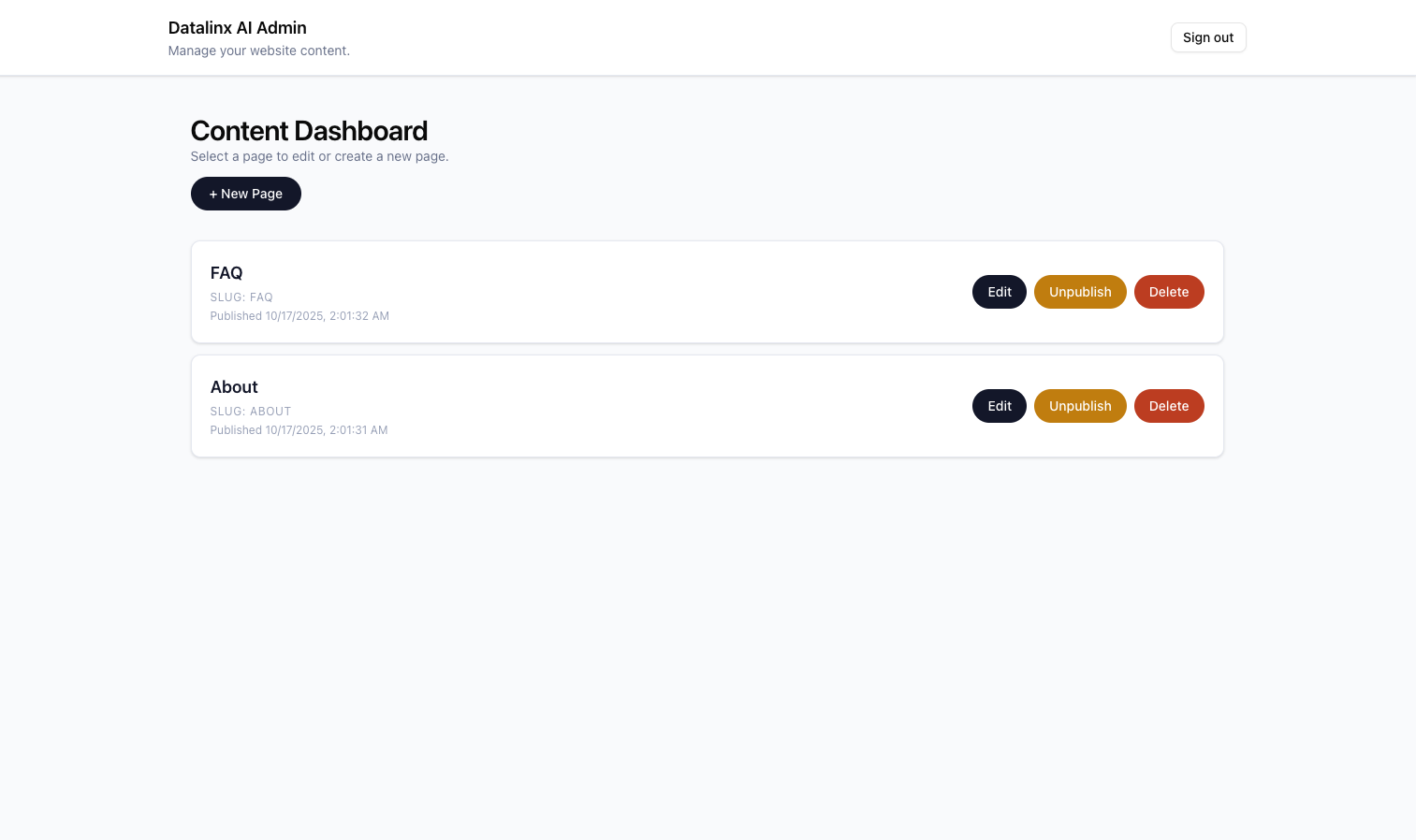Create a new page with + New Page

[x=245, y=194]
